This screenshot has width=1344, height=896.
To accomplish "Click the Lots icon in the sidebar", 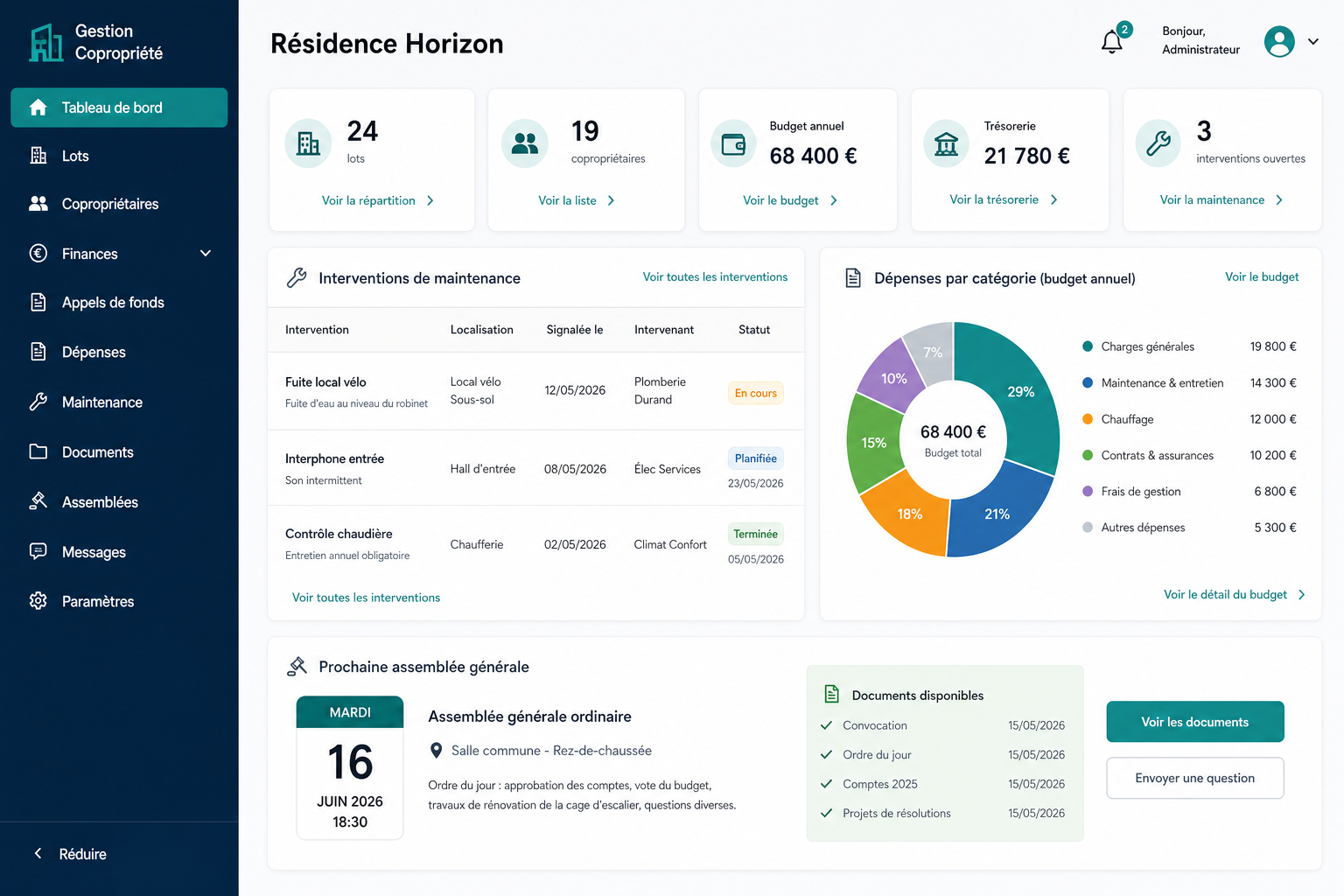I will [38, 156].
